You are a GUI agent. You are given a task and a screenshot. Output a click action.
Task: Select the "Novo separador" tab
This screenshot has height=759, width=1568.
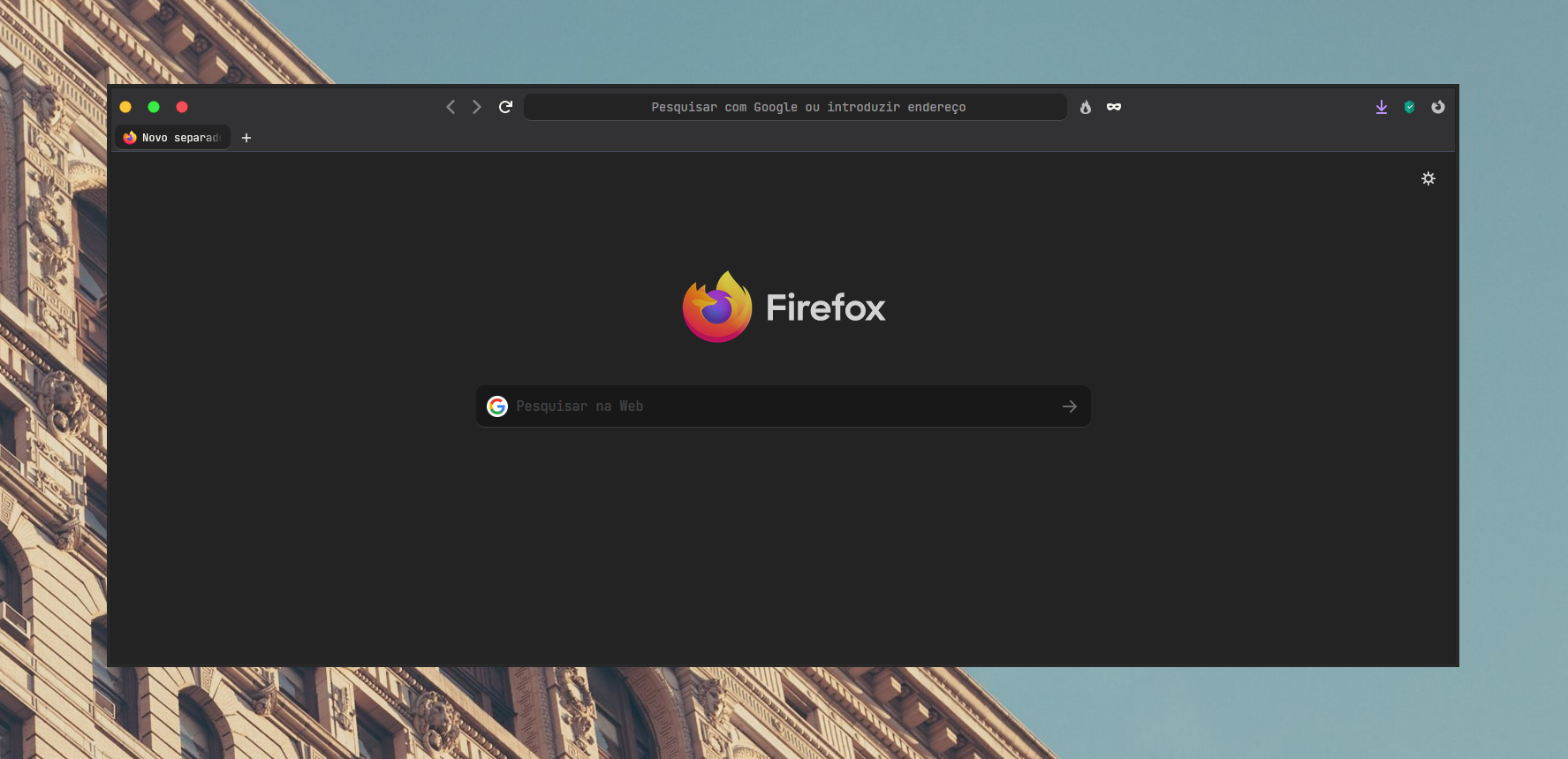(x=173, y=138)
